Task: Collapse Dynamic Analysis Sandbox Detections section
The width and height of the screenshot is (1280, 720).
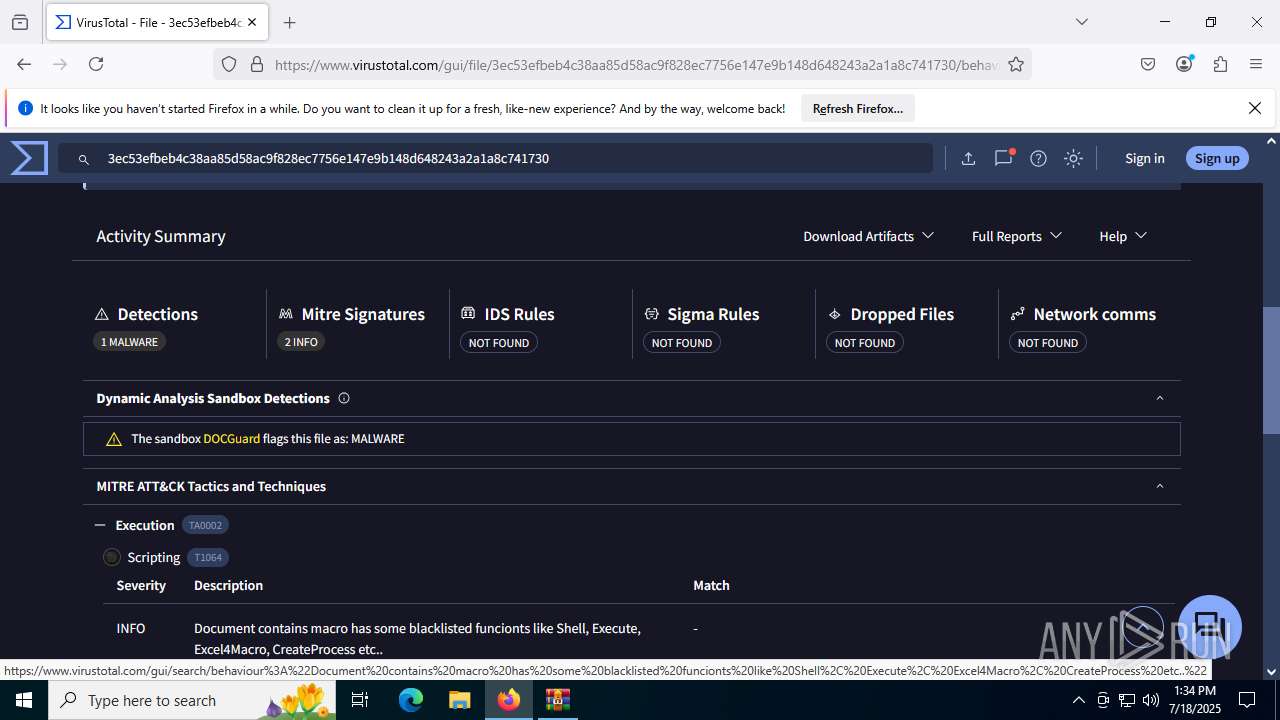Action: [1160, 398]
